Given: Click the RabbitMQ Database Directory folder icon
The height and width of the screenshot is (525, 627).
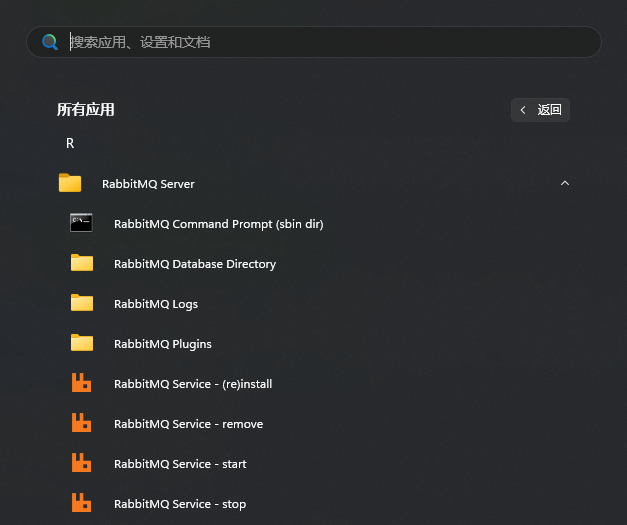Looking at the screenshot, I should [82, 263].
